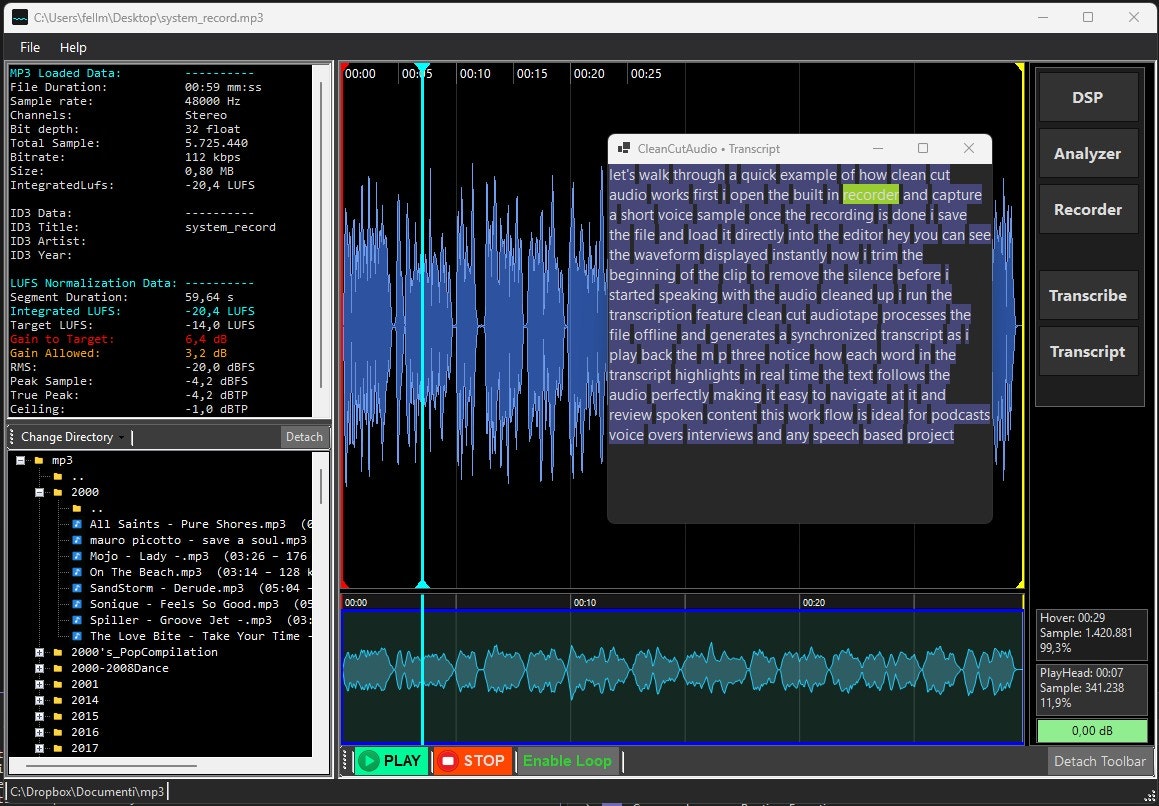Open the Help menu
1159x806 pixels.
[x=73, y=47]
